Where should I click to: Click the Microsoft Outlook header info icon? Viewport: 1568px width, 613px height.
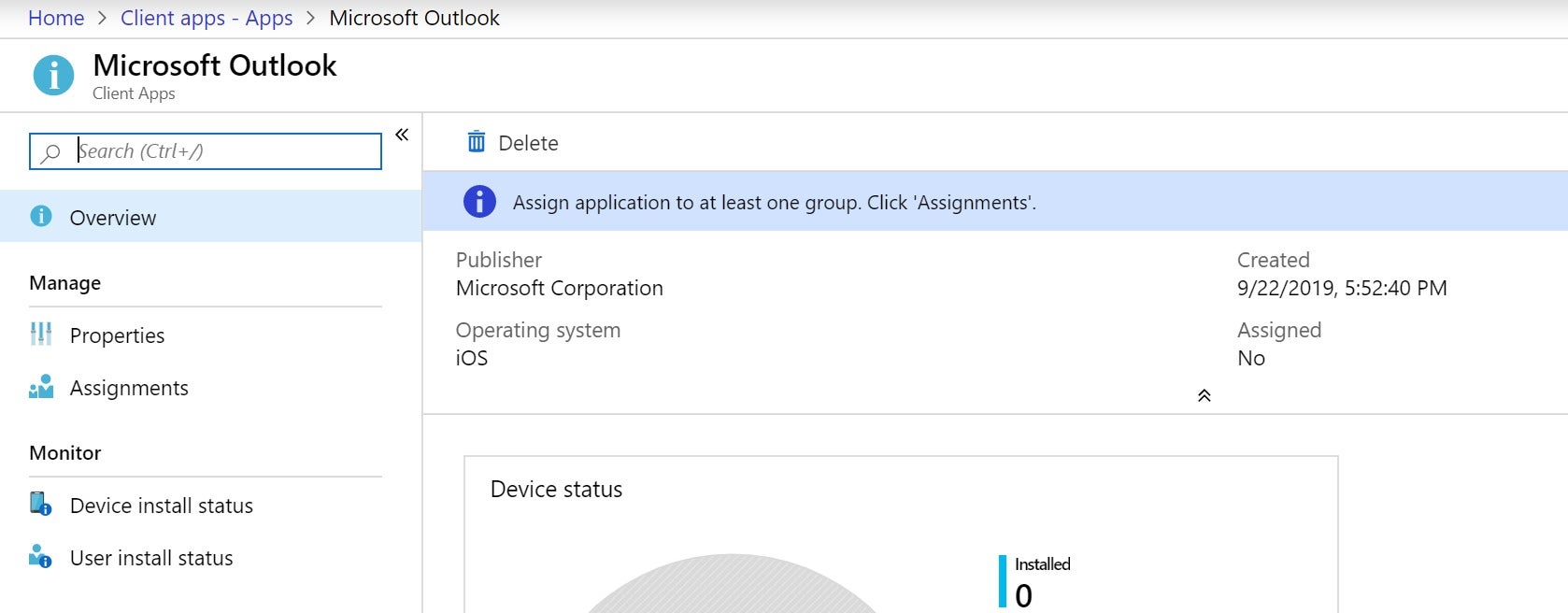click(x=53, y=75)
